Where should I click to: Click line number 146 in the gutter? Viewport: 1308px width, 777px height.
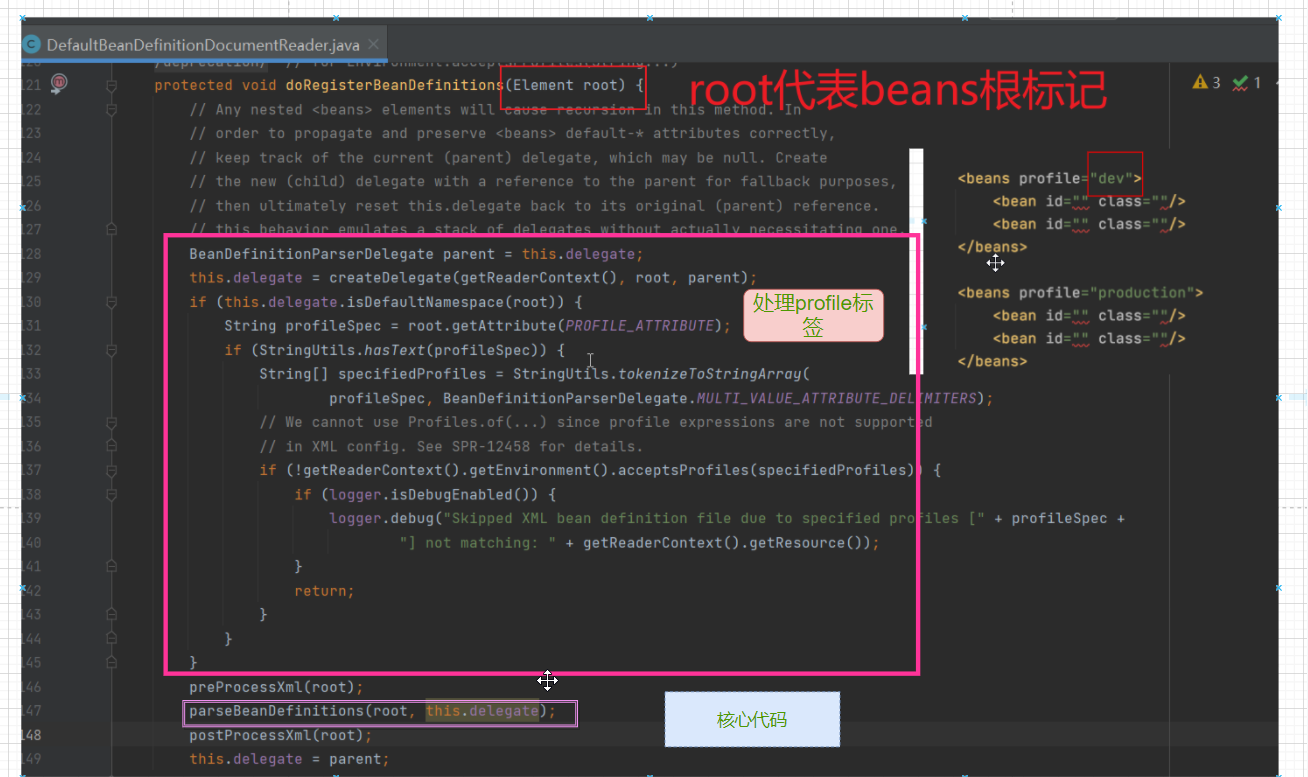(x=31, y=687)
